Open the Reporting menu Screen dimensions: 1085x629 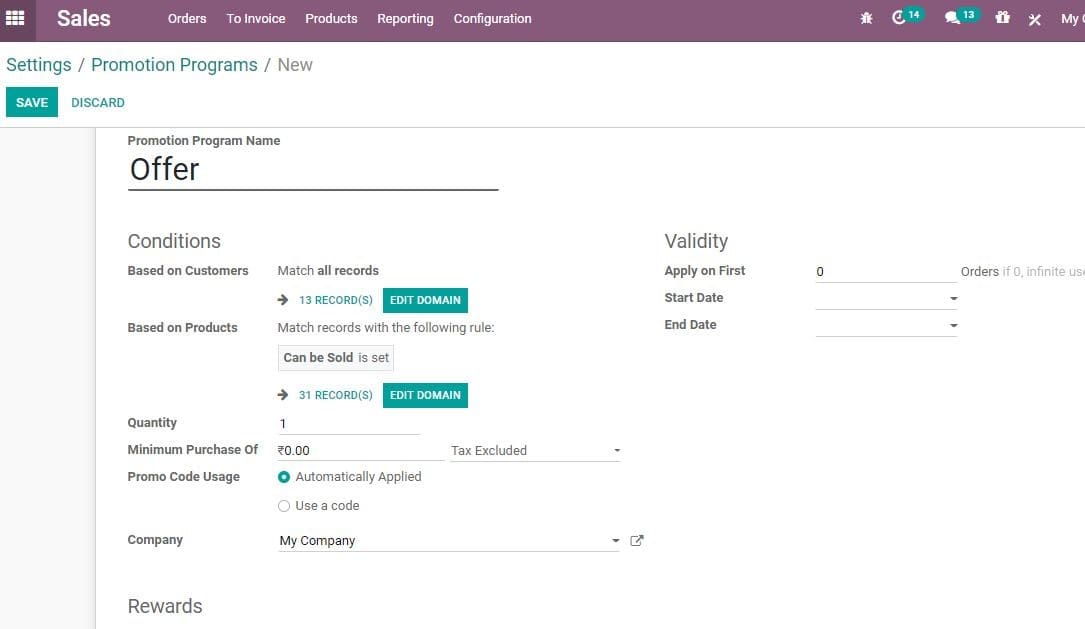click(405, 18)
